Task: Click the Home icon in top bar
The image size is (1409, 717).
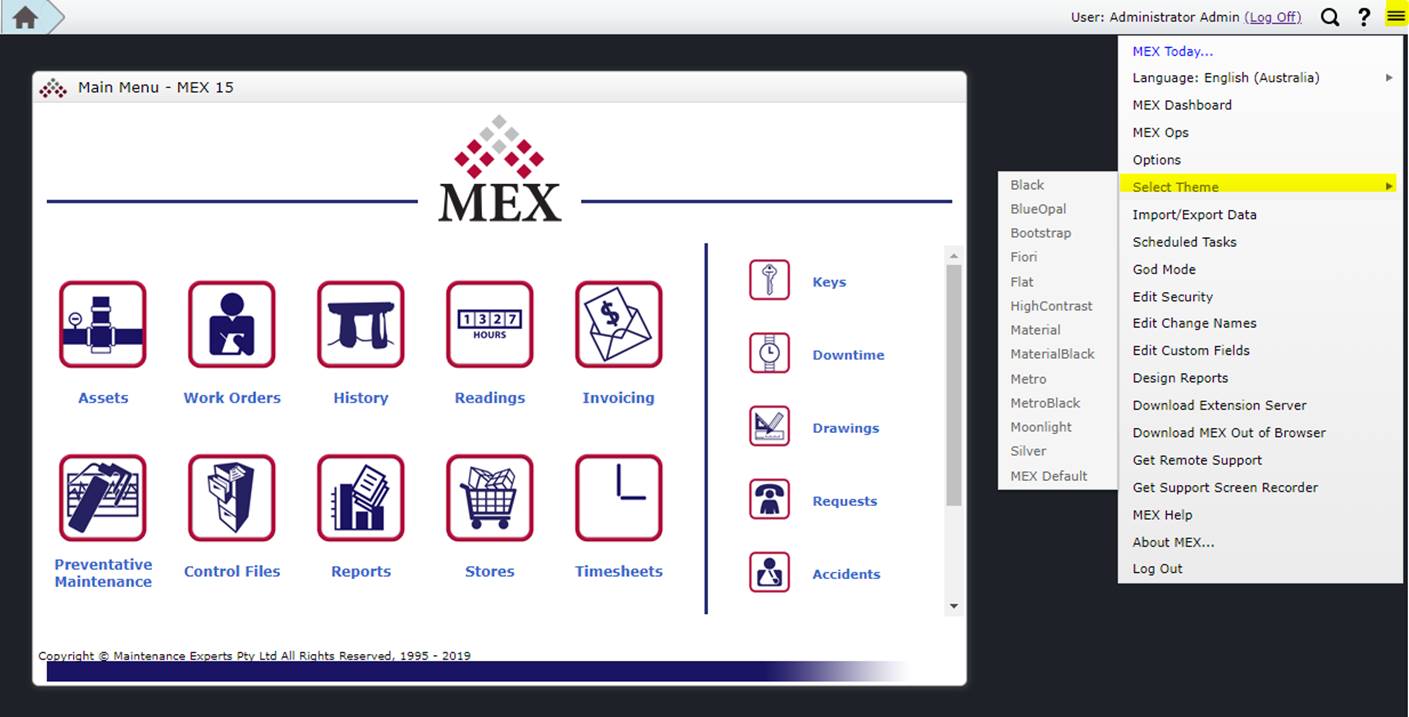Action: click(x=25, y=17)
